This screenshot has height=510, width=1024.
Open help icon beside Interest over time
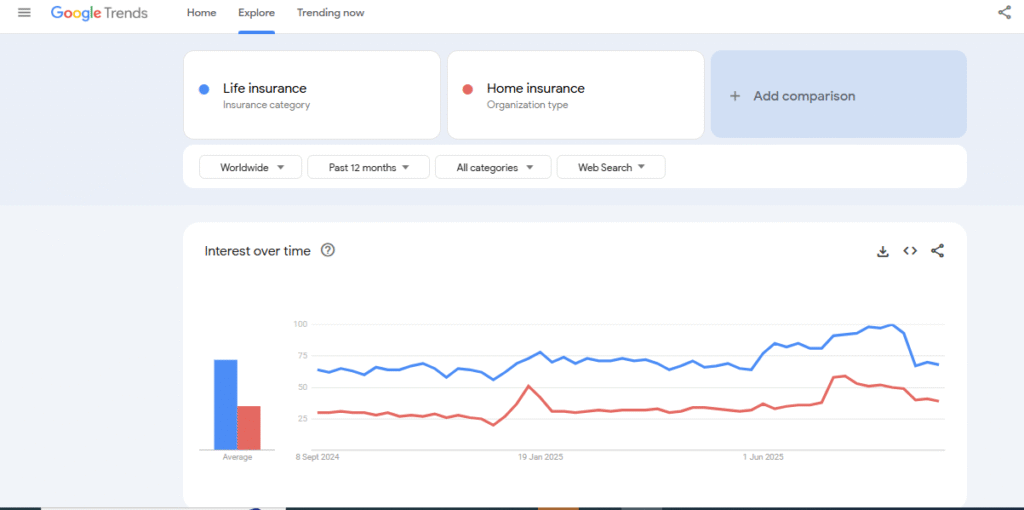328,251
